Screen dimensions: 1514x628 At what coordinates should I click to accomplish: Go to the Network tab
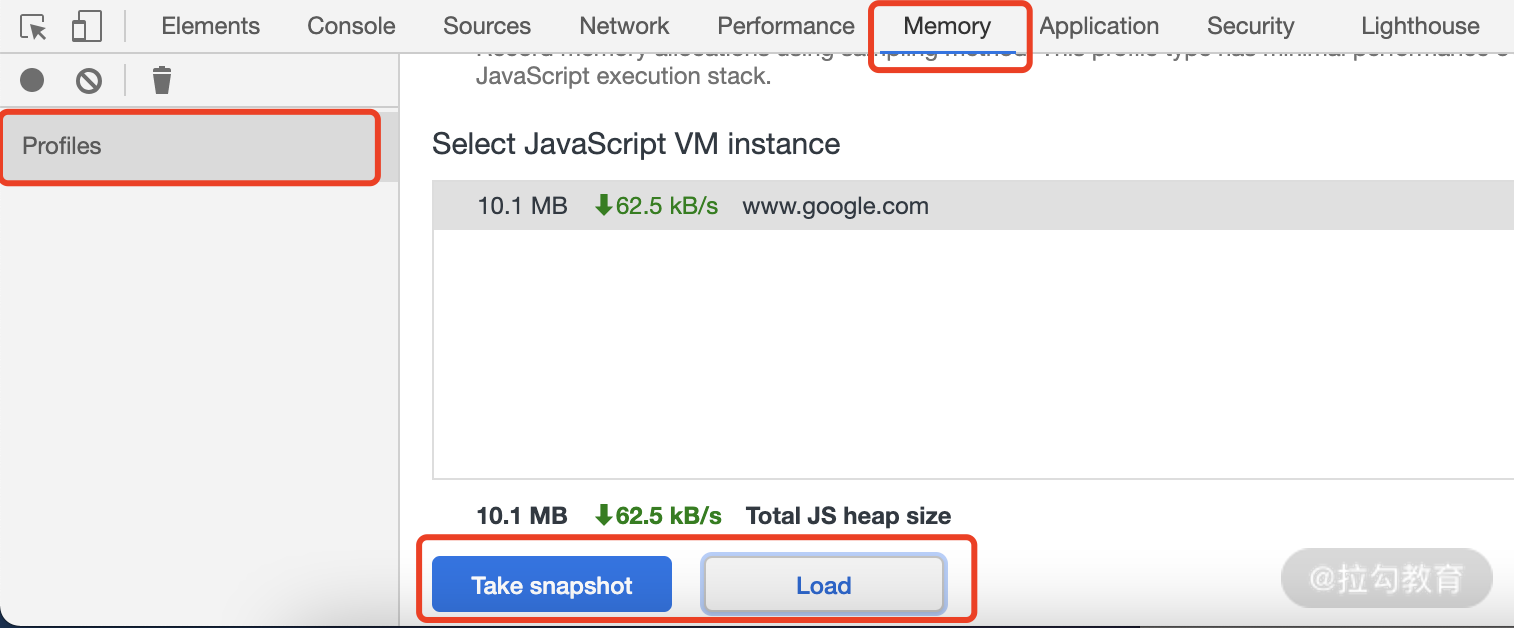624,27
